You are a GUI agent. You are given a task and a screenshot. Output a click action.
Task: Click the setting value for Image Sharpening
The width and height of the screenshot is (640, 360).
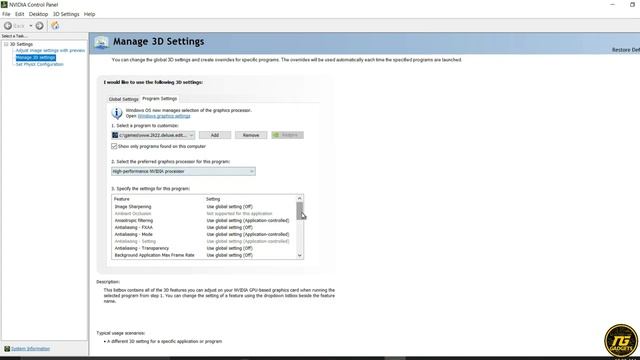[230, 207]
